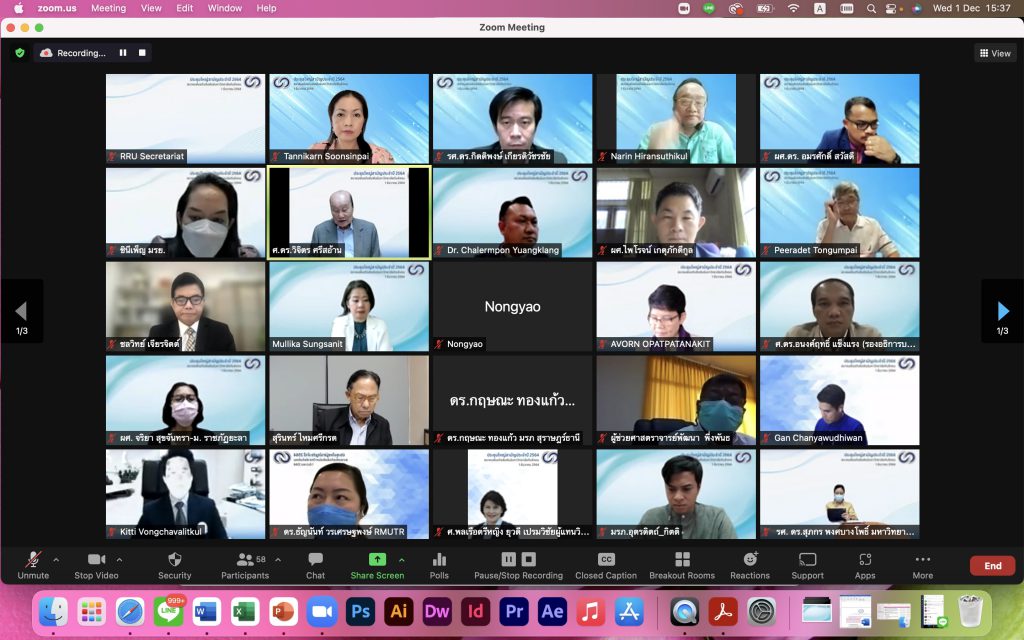This screenshot has height=640, width=1024.
Task: Open LINE app in the Dock
Action: [x=168, y=612]
